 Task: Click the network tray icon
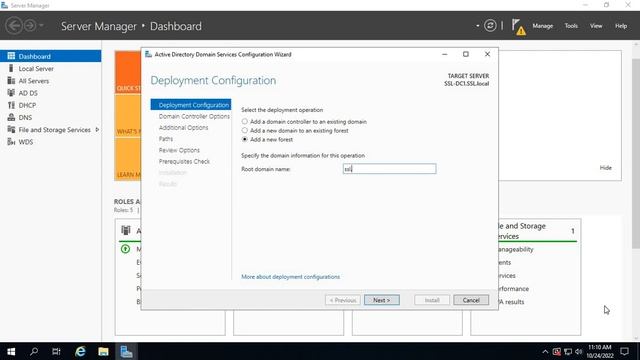click(x=568, y=351)
